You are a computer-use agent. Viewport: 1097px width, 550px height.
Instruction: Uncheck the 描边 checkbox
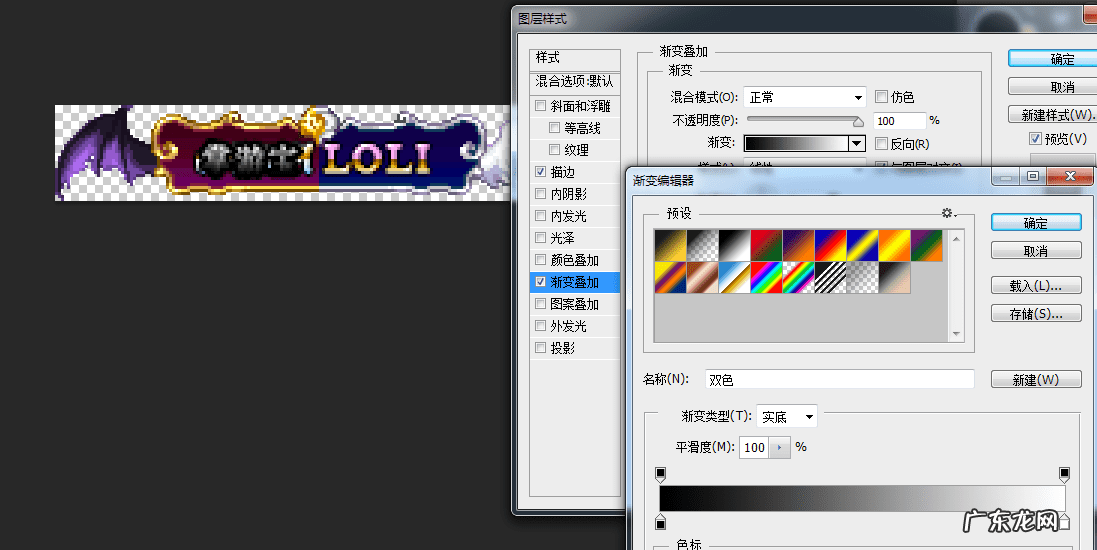tap(540, 171)
